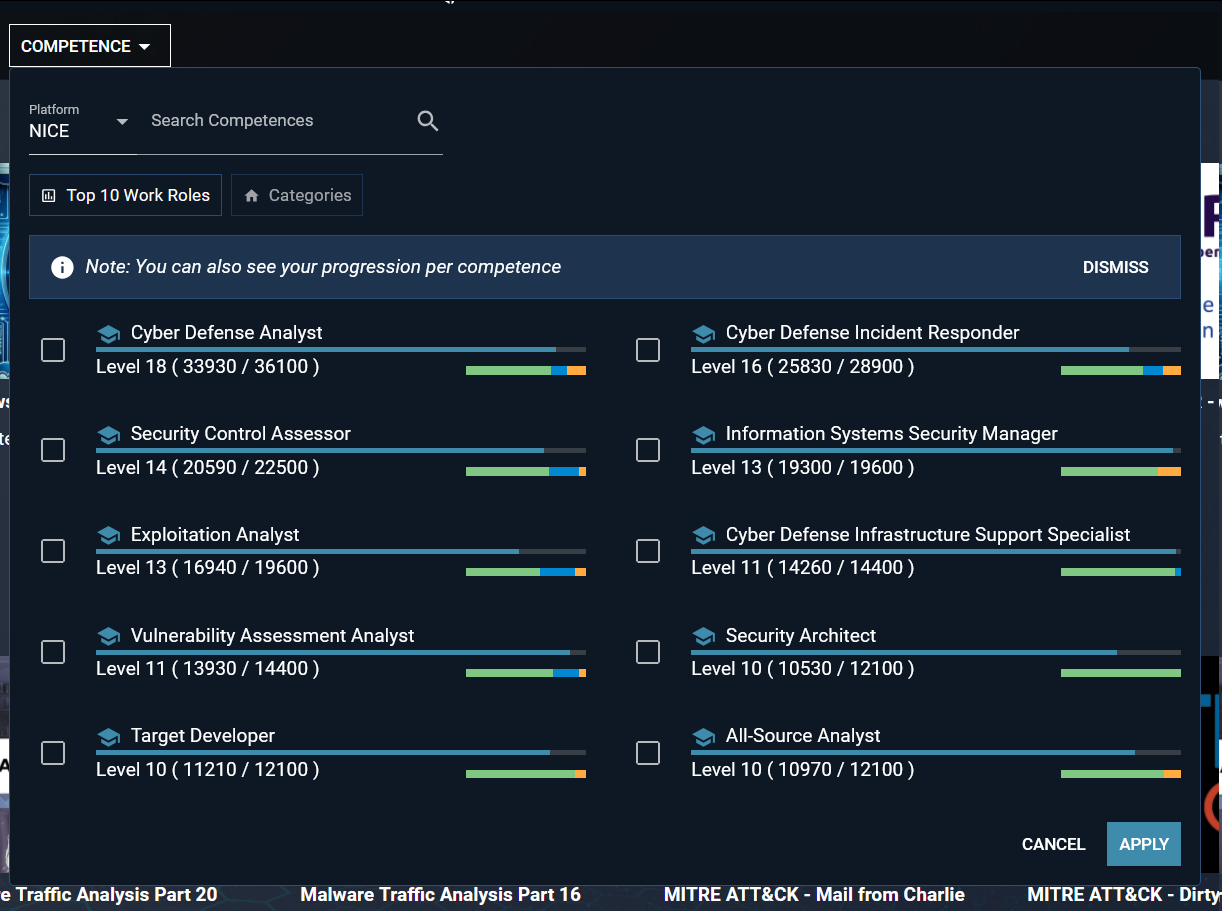This screenshot has height=911, width=1222.
Task: Dismiss the progression note banner
Action: (x=1115, y=267)
